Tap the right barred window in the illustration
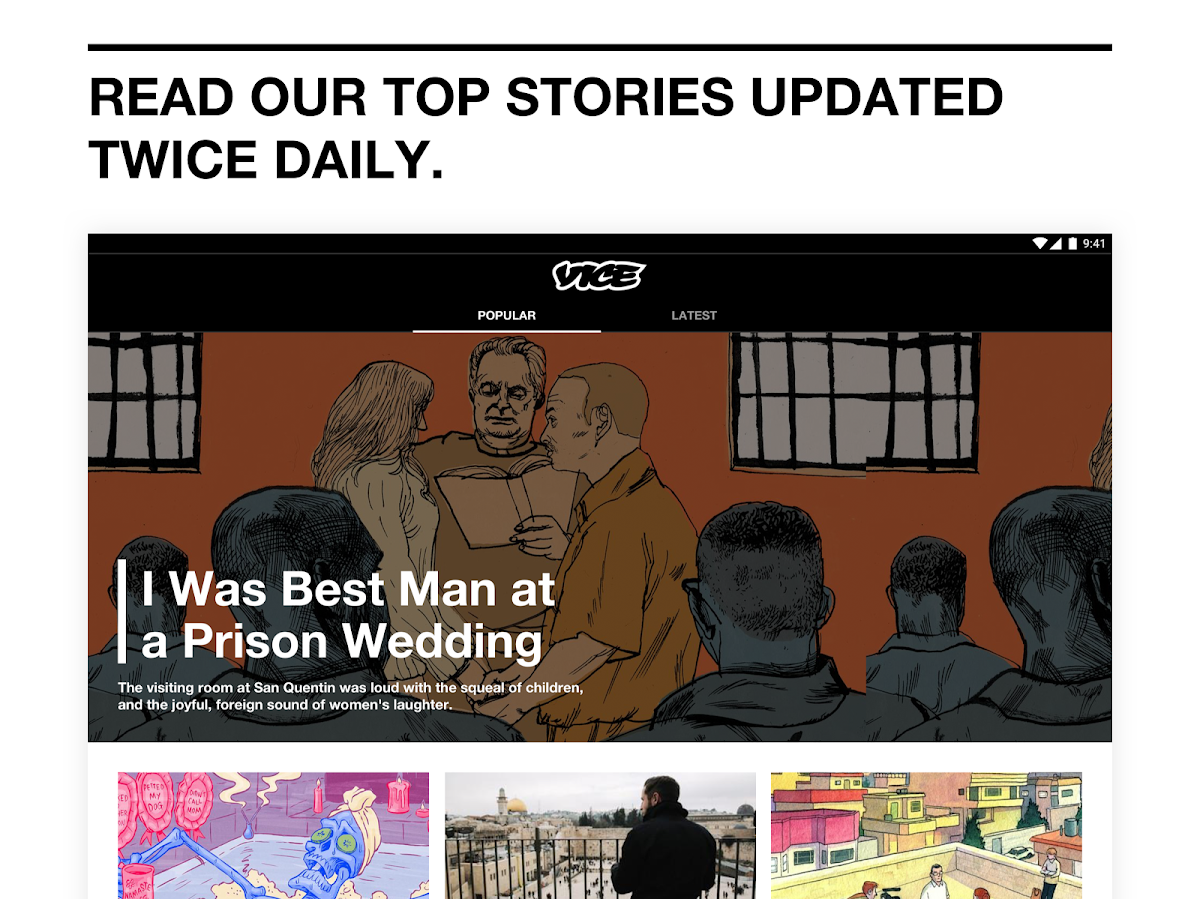 (854, 400)
